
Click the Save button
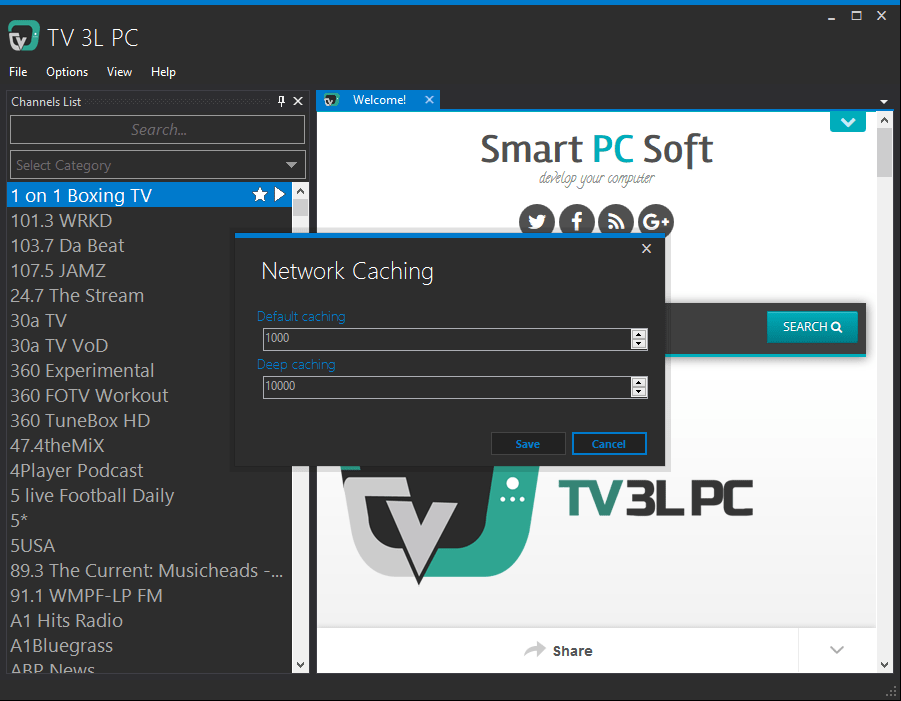coord(527,444)
